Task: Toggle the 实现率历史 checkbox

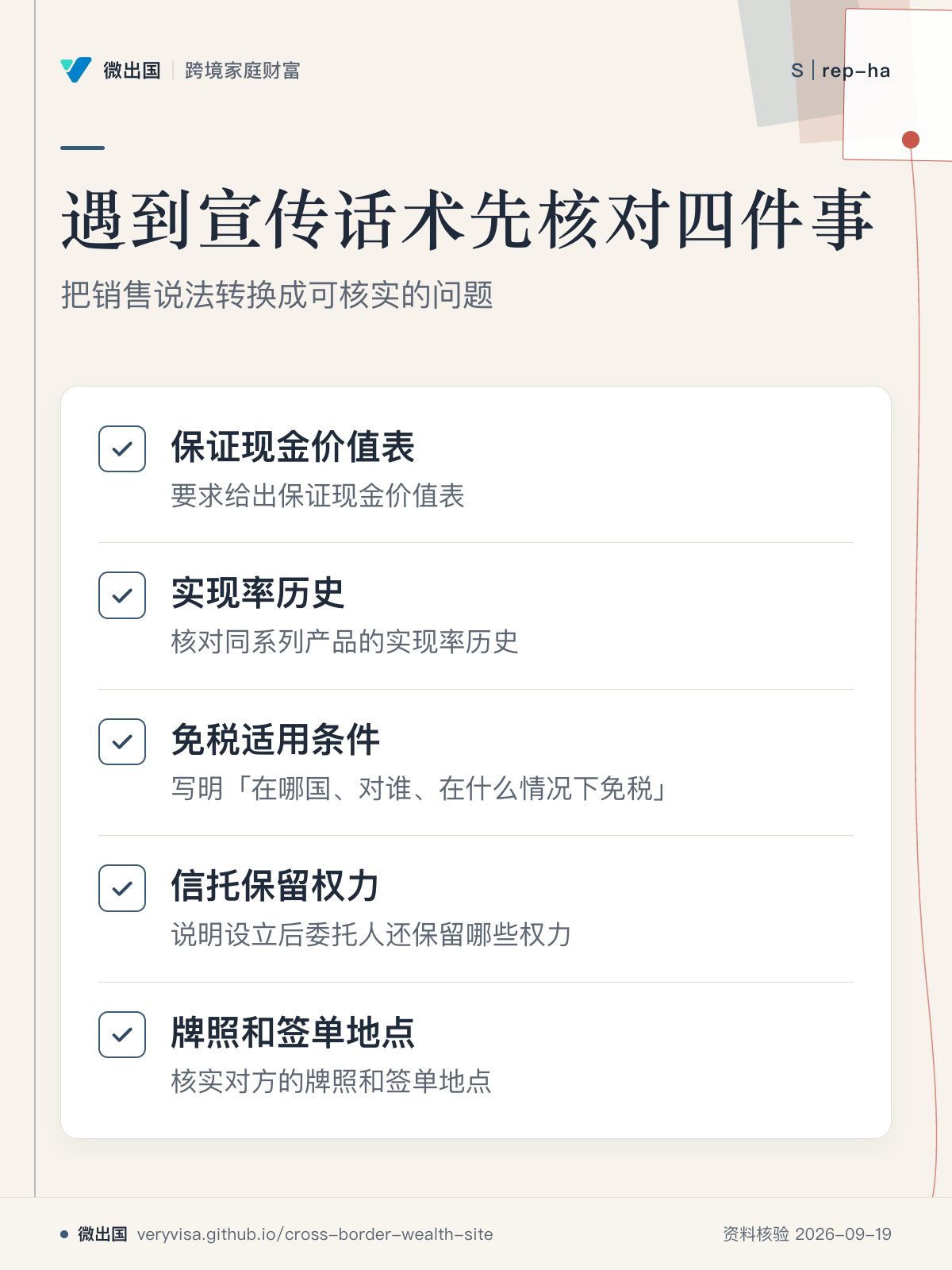Action: point(122,595)
